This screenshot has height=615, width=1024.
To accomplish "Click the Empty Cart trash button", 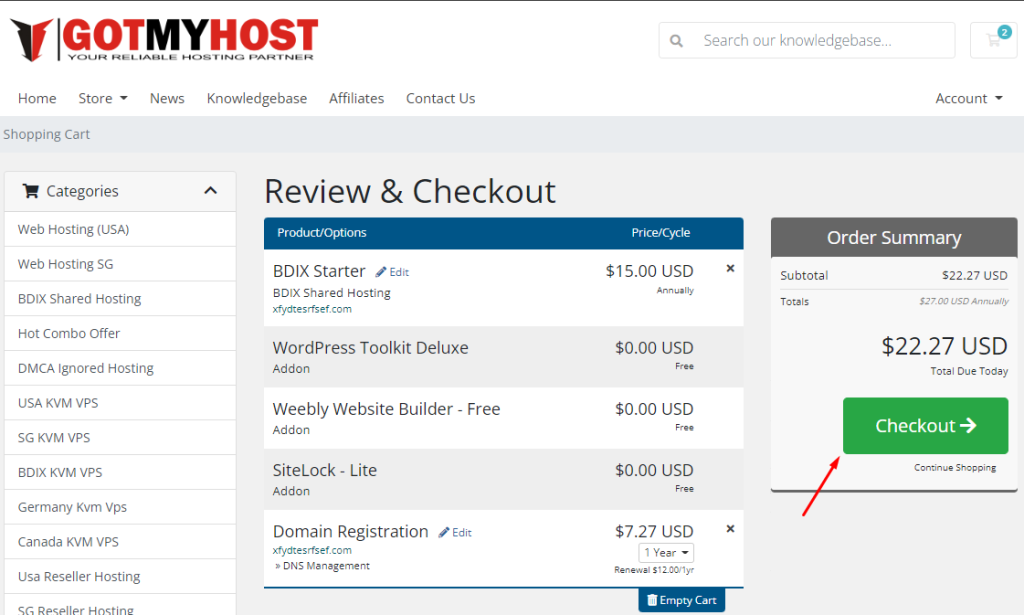I will [x=681, y=600].
